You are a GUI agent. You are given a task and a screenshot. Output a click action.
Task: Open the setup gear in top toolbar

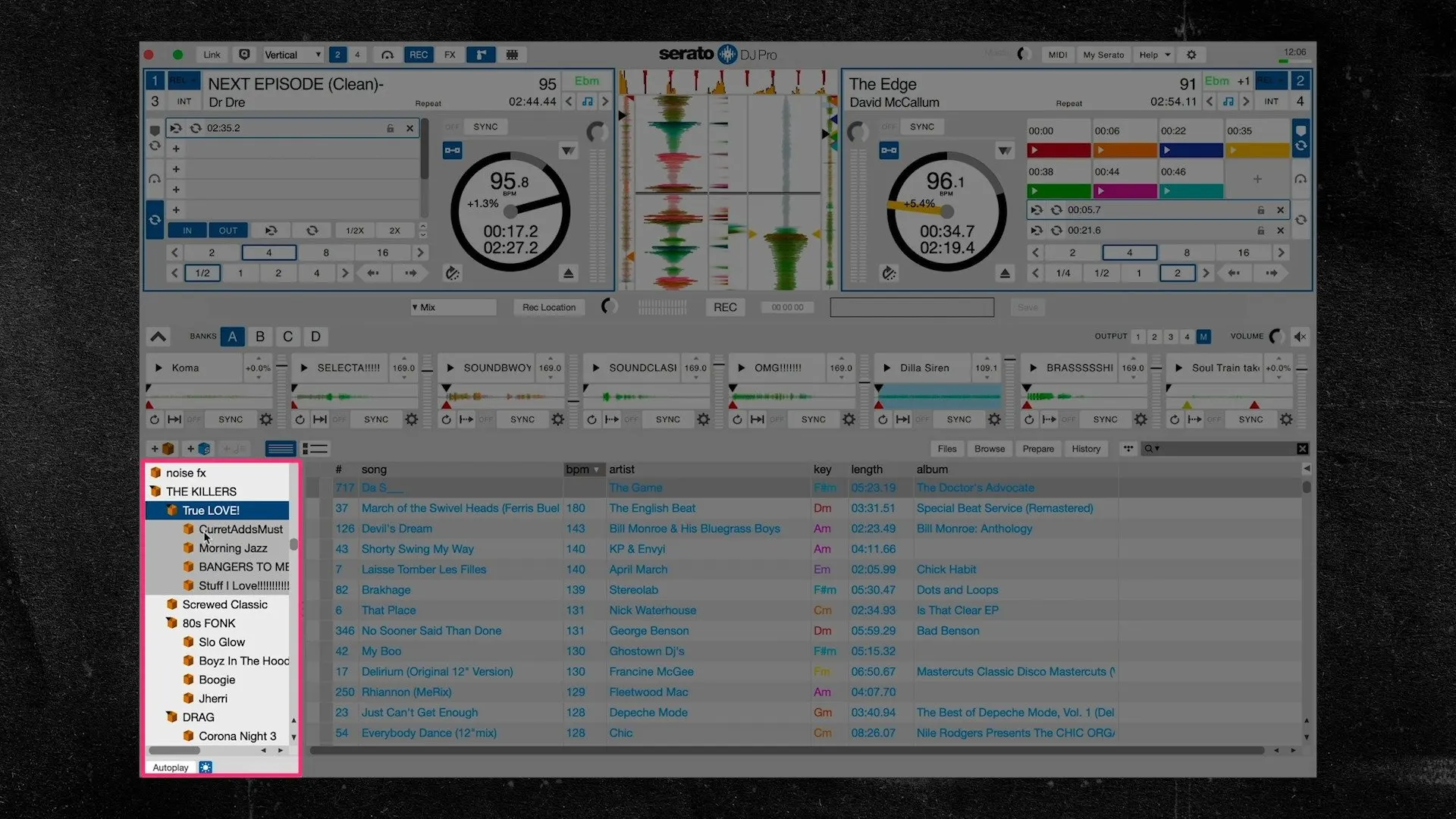pos(1191,55)
